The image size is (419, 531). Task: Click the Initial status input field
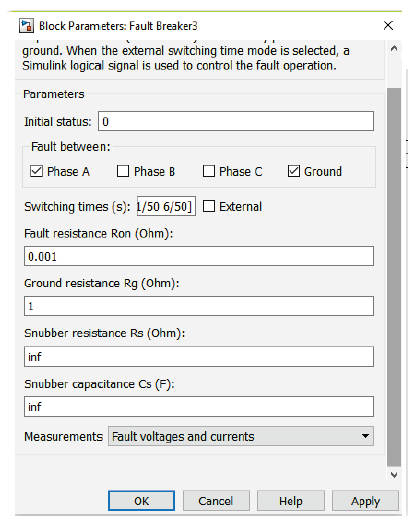point(236,121)
